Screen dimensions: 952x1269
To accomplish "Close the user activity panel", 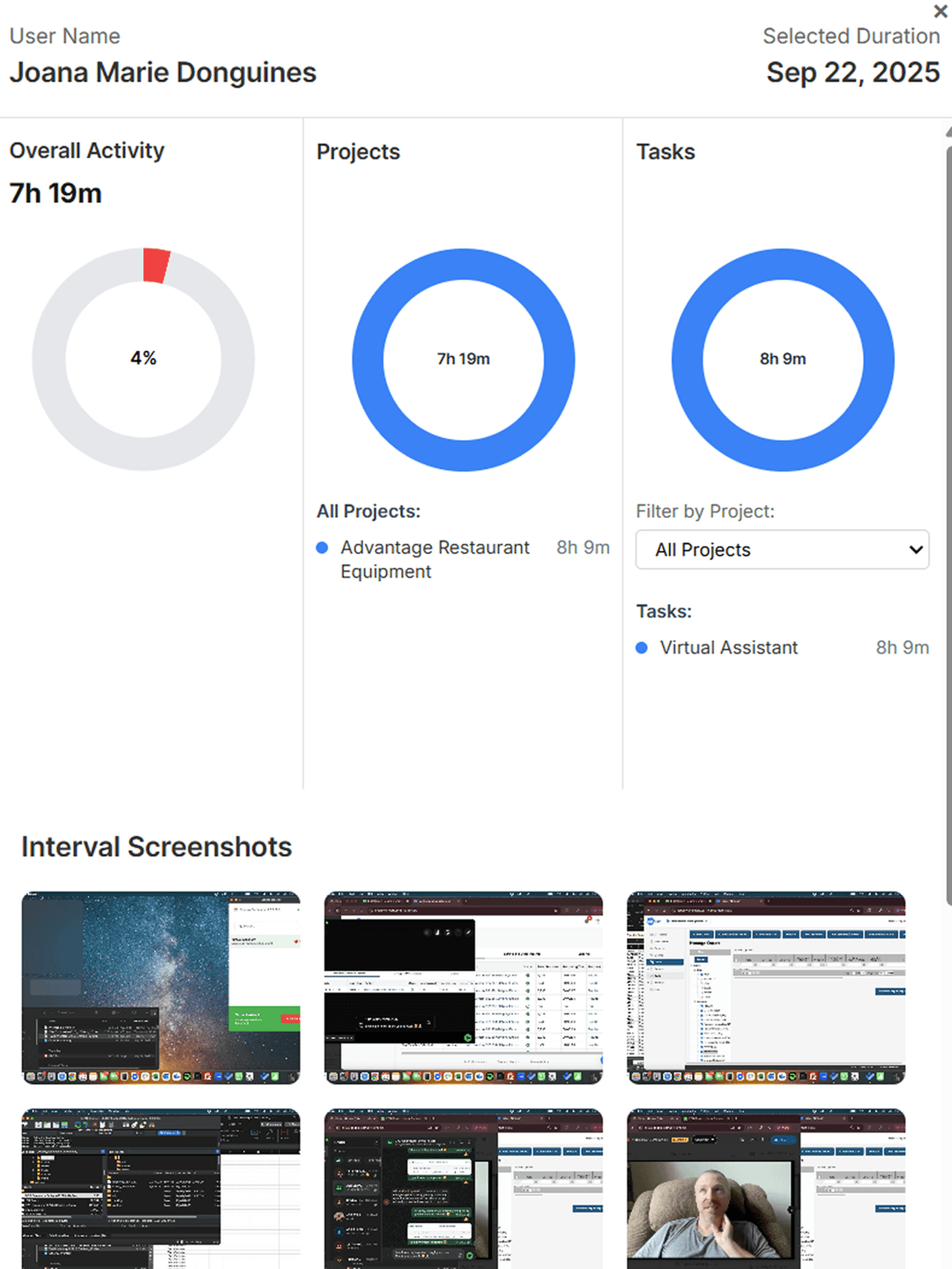I will click(941, 11).
